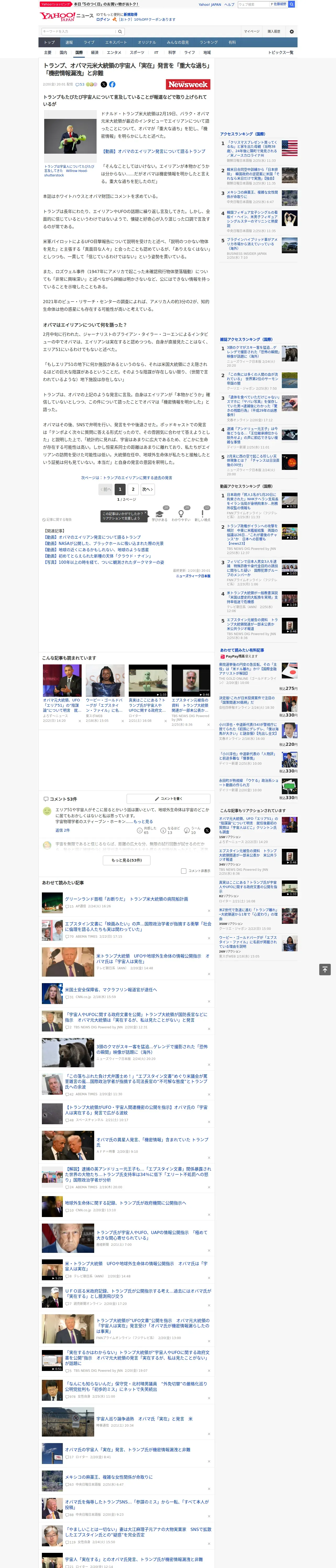Open 【動画】オバマのエイリアン発言について語るトランプ inline link
Screen dimensions: 336x1568
click(154, 151)
